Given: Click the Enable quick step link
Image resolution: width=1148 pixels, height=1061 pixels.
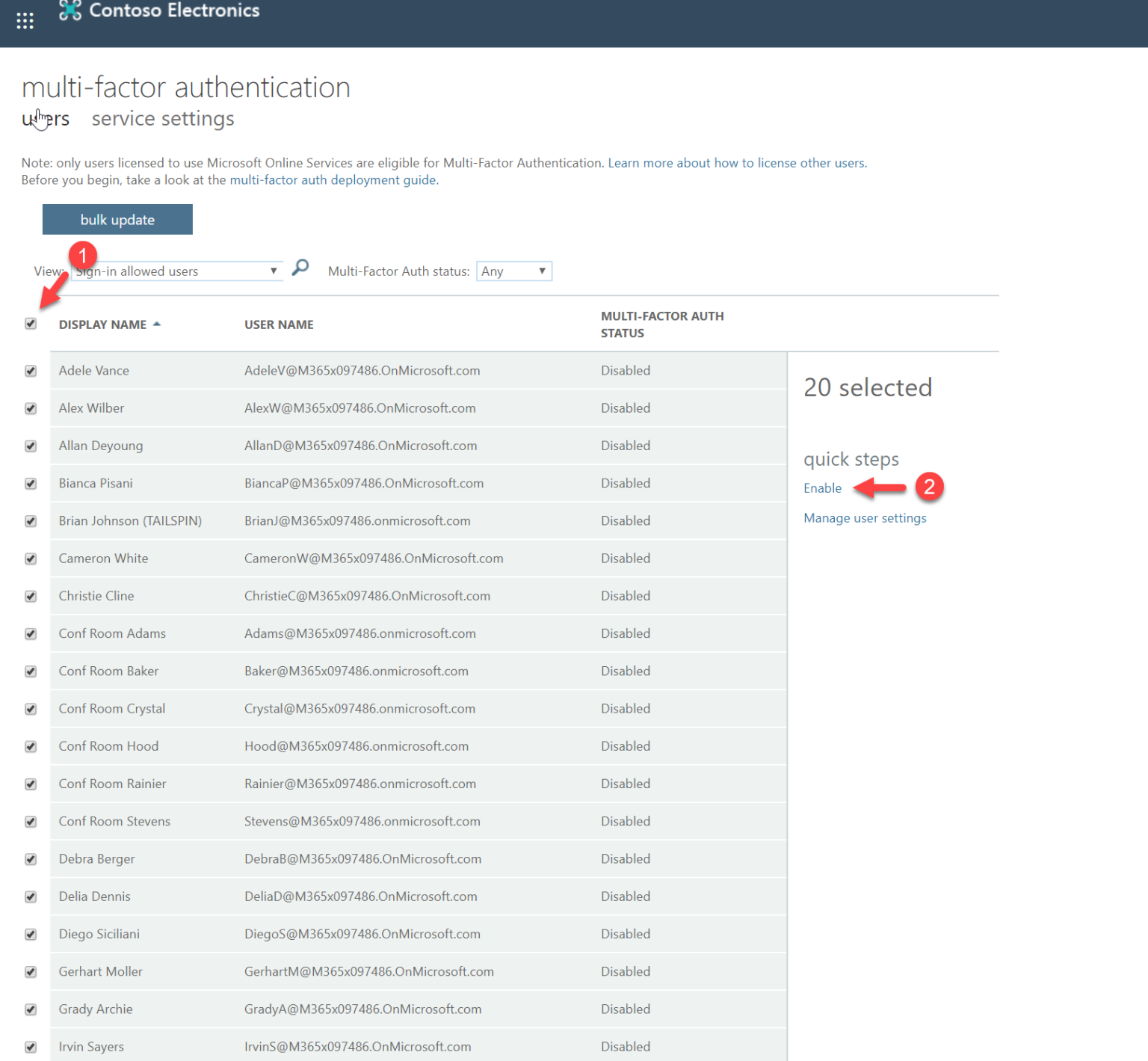Looking at the screenshot, I should 822,488.
